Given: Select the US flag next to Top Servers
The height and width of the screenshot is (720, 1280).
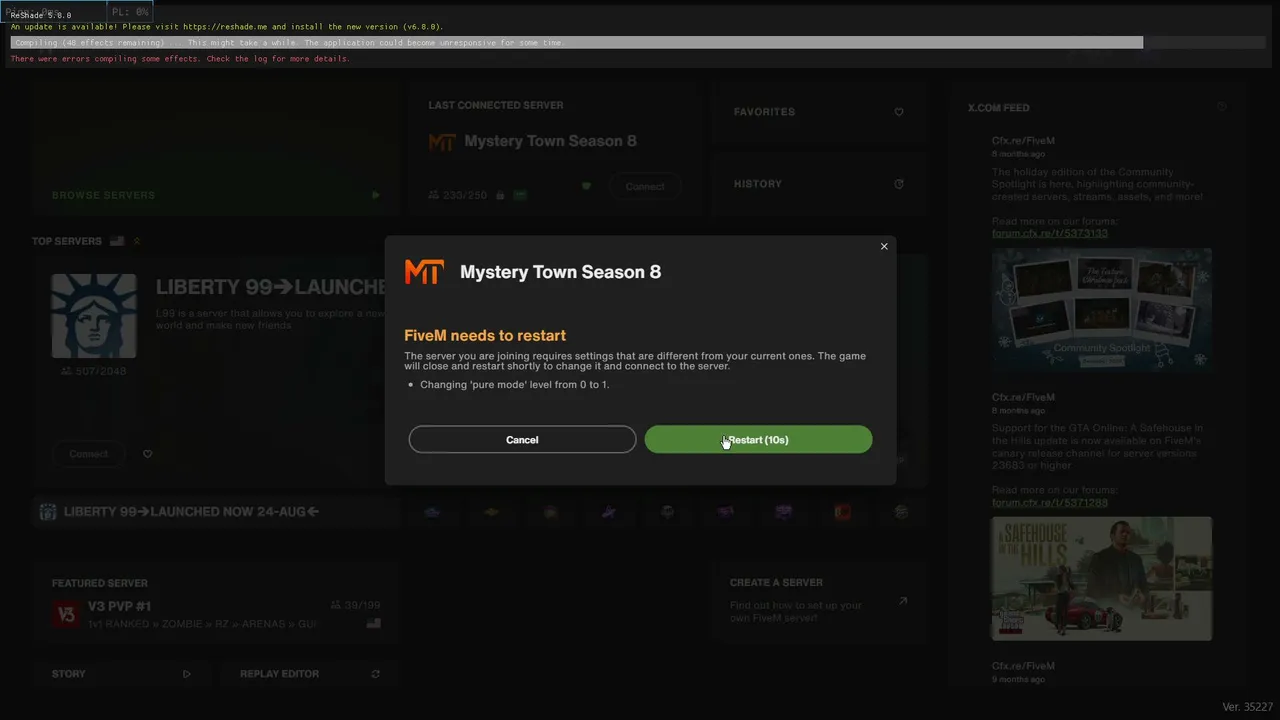Looking at the screenshot, I should coord(117,241).
